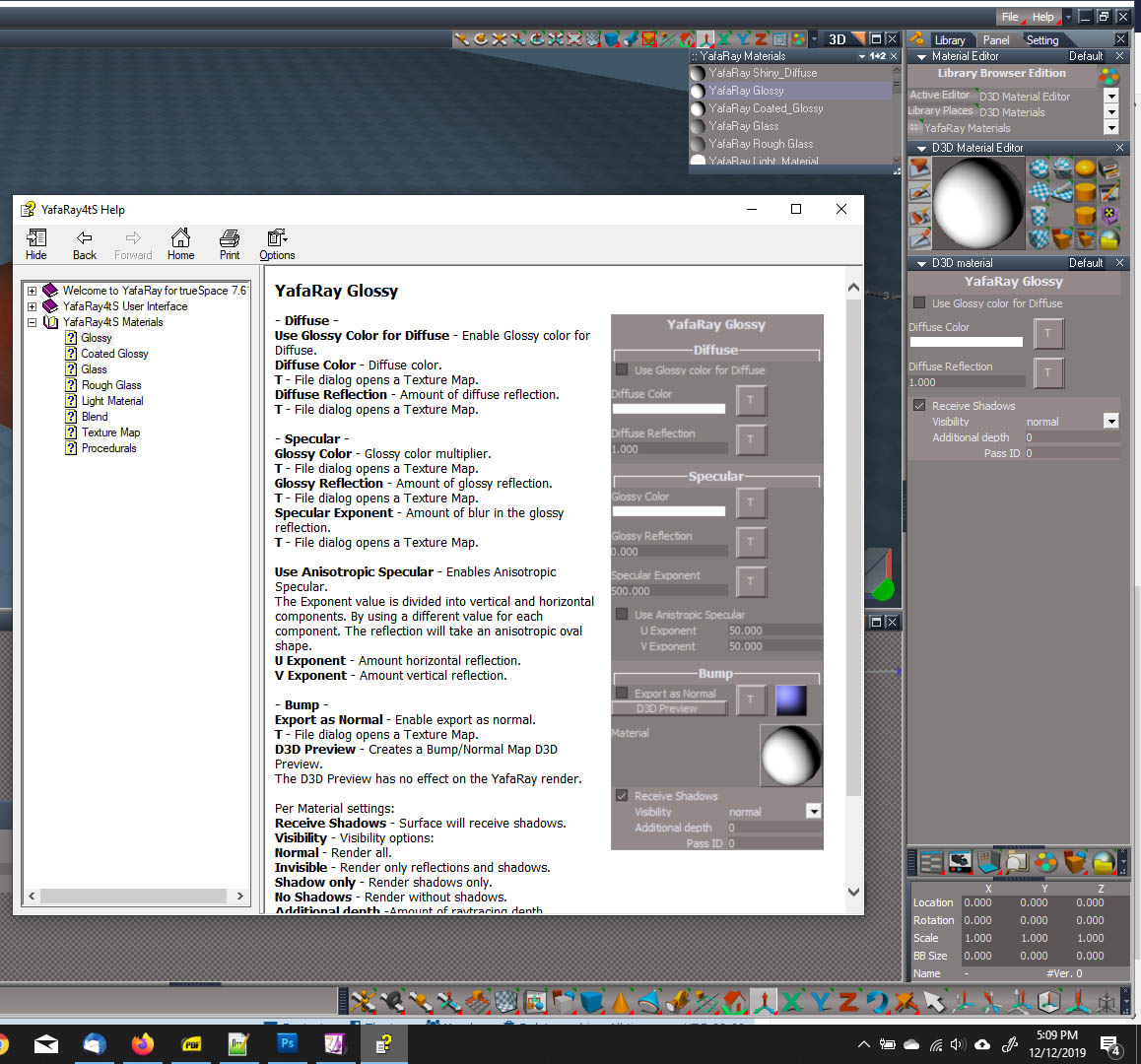Click the Active Editor label button

point(940,95)
